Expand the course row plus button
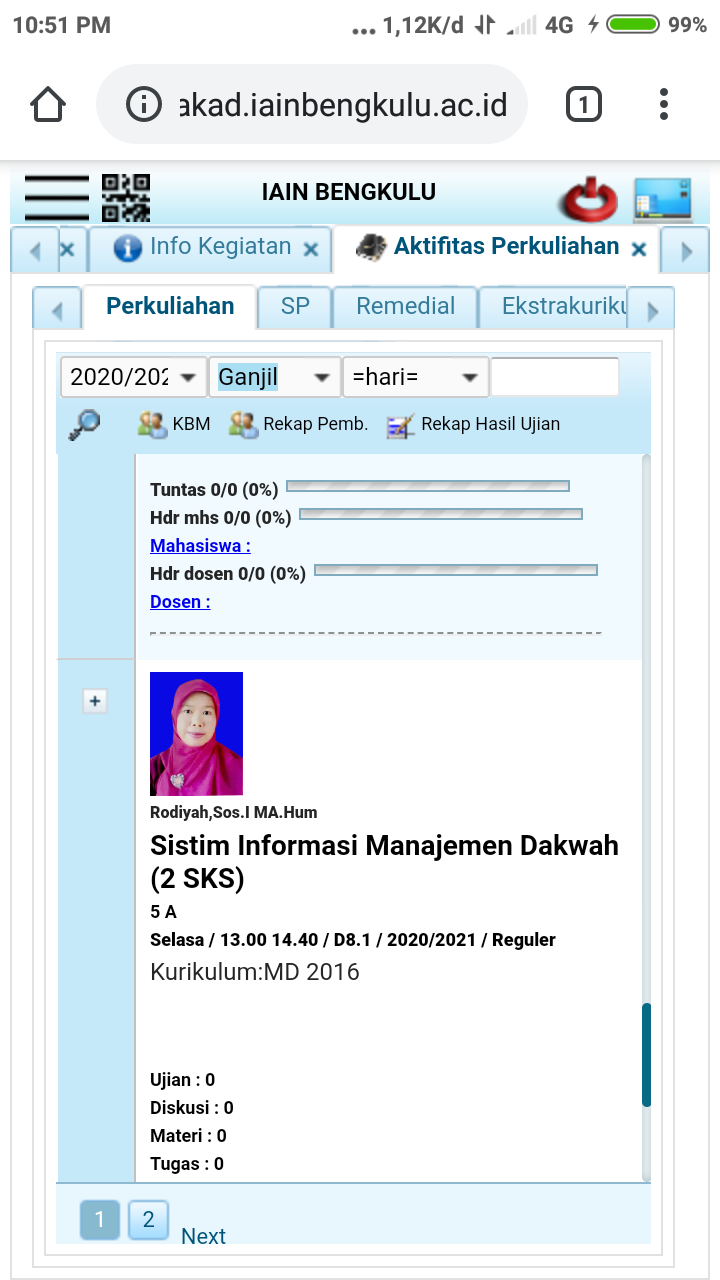Image resolution: width=720 pixels, height=1280 pixels. coord(95,701)
